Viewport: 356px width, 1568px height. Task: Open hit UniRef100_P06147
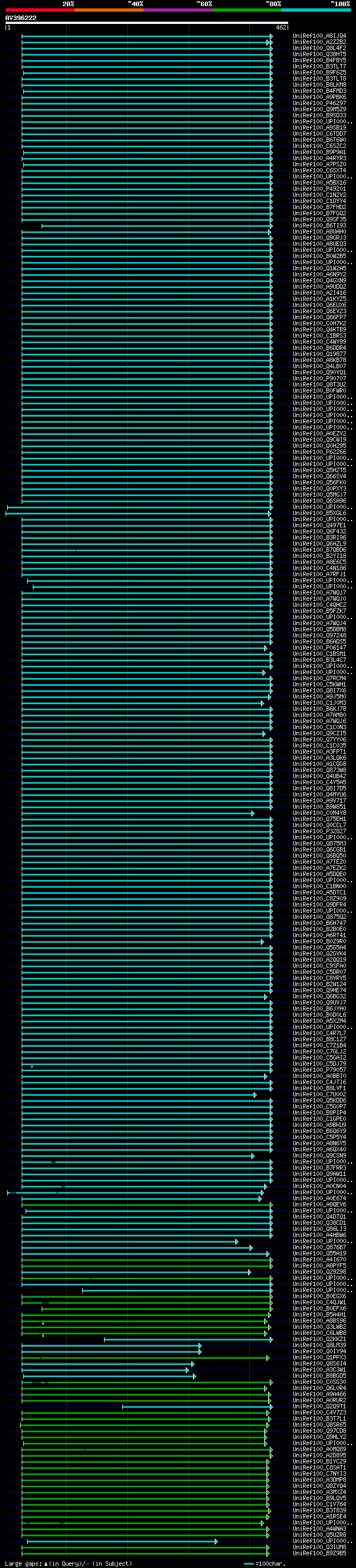coord(319,647)
